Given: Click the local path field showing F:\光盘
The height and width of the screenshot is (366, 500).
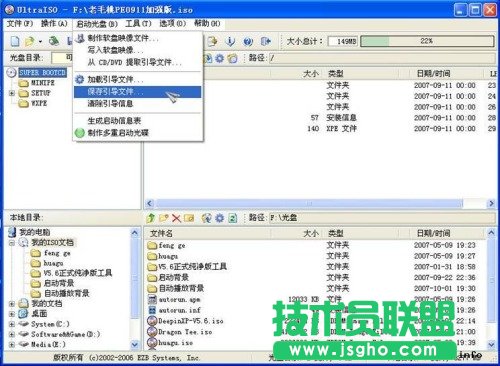Looking at the screenshot, I should (382, 218).
